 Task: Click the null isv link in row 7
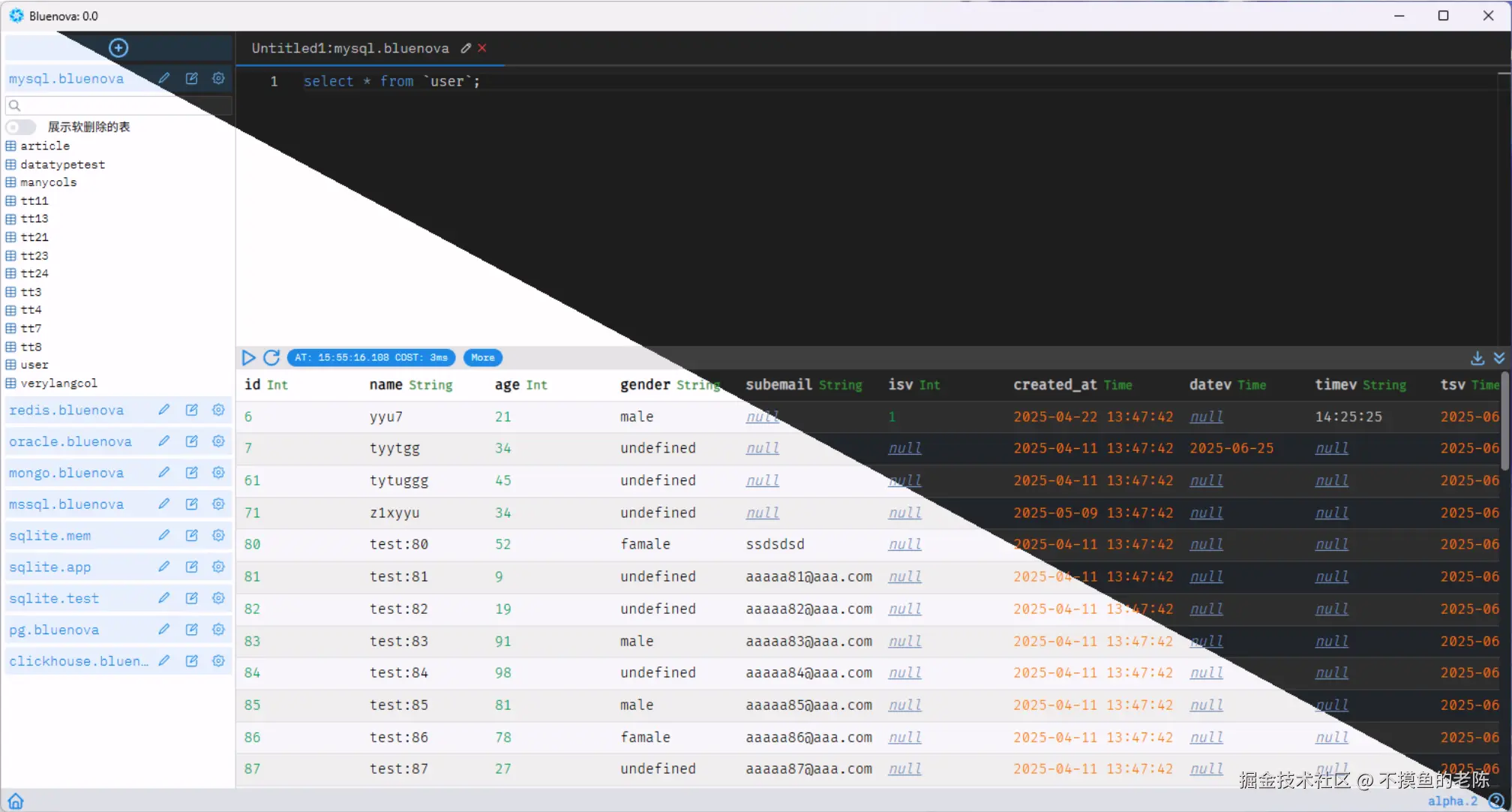pos(904,448)
